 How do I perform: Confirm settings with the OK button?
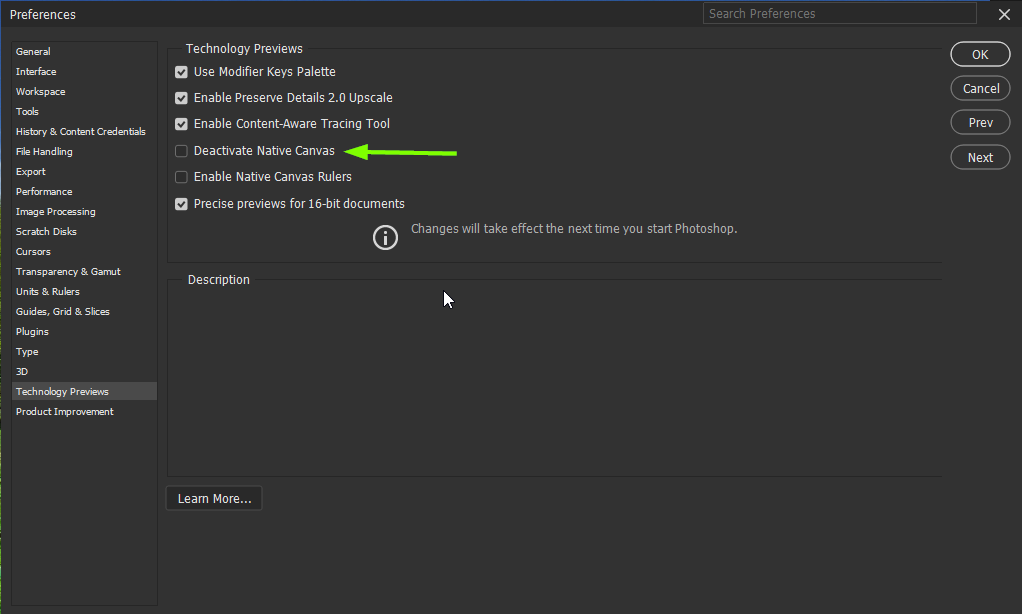click(980, 54)
